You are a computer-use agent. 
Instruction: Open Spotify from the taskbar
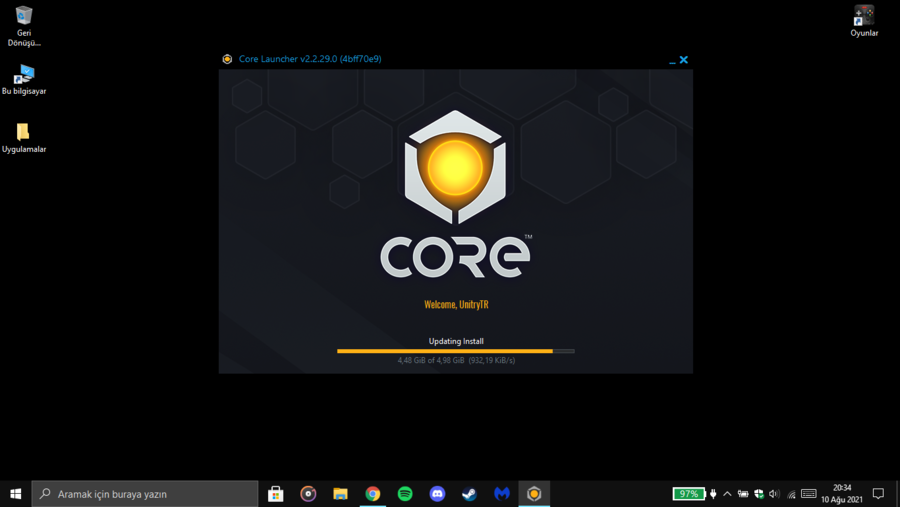[x=405, y=494]
